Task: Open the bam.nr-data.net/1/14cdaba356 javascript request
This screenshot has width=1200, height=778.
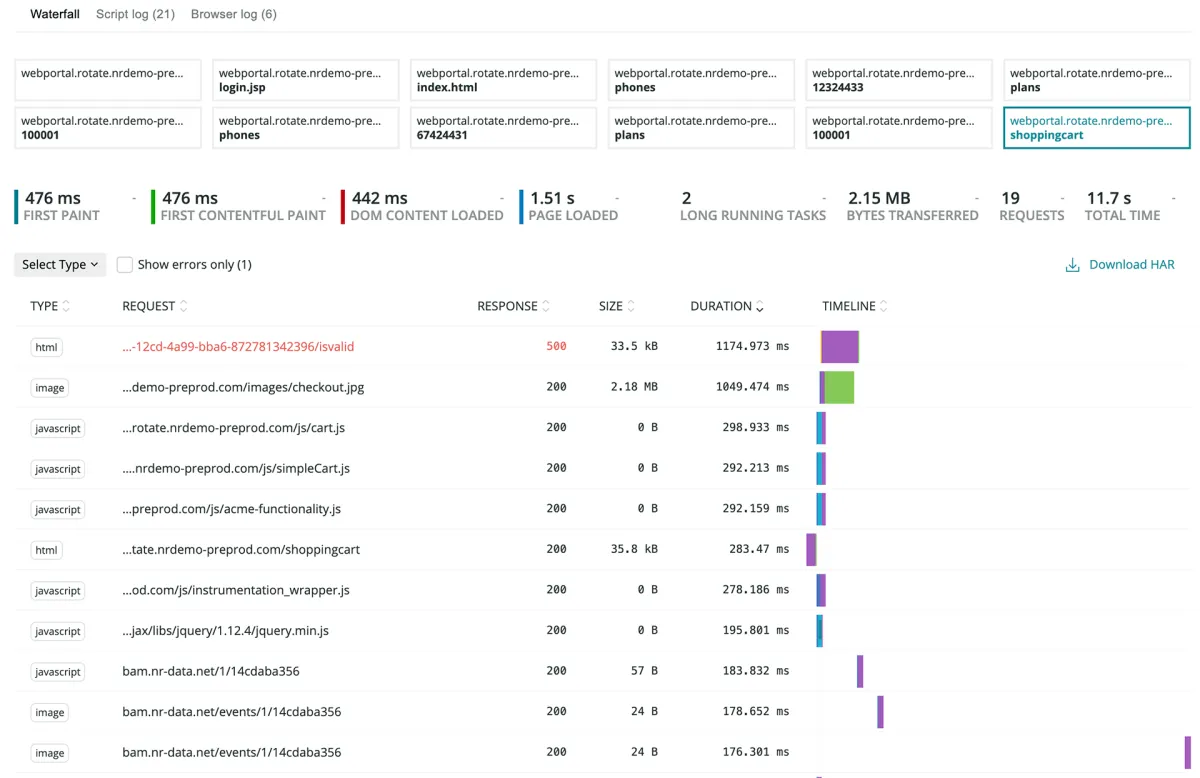Action: [211, 671]
